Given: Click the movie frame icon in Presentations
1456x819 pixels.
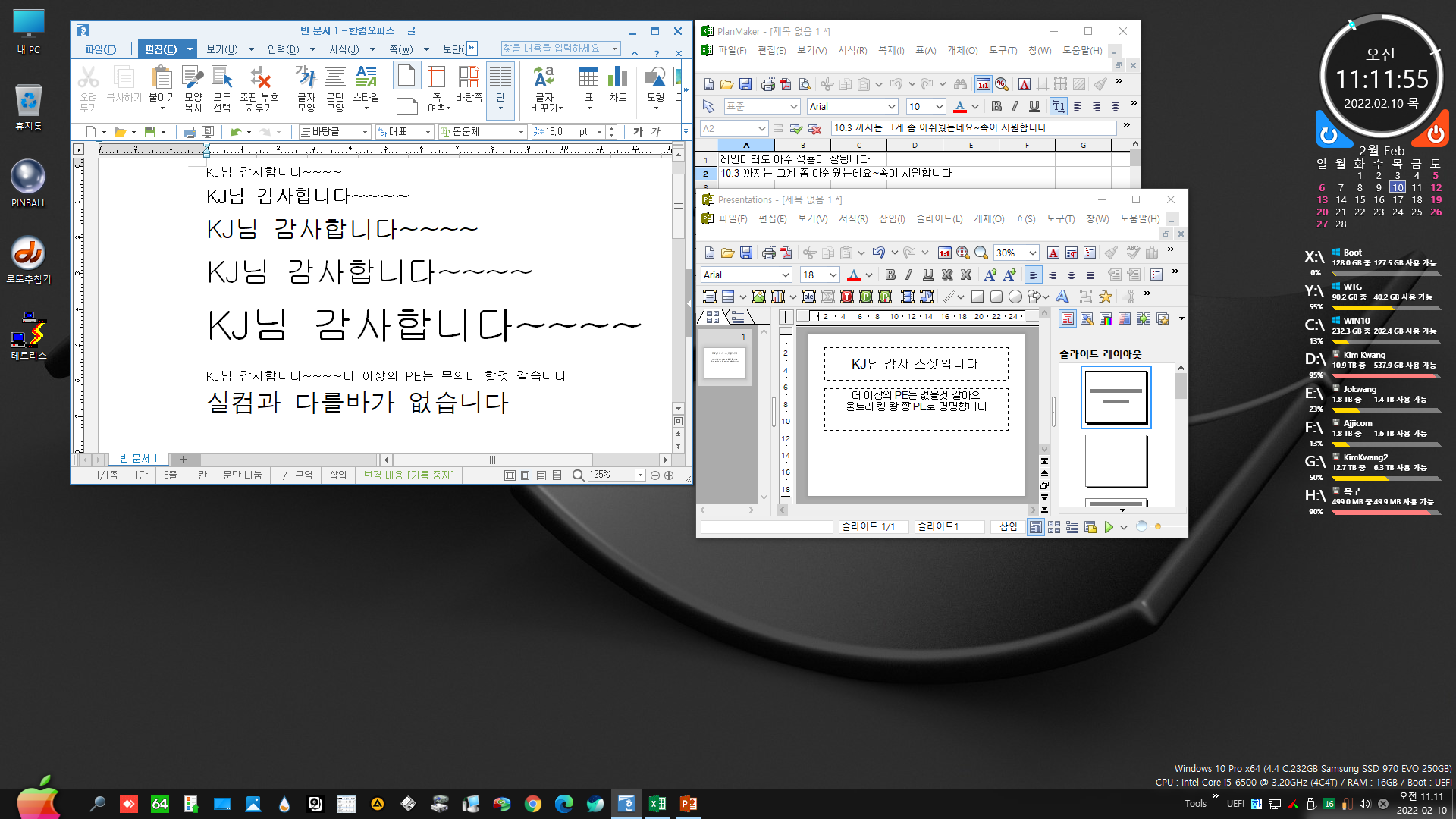Looking at the screenshot, I should 907,297.
